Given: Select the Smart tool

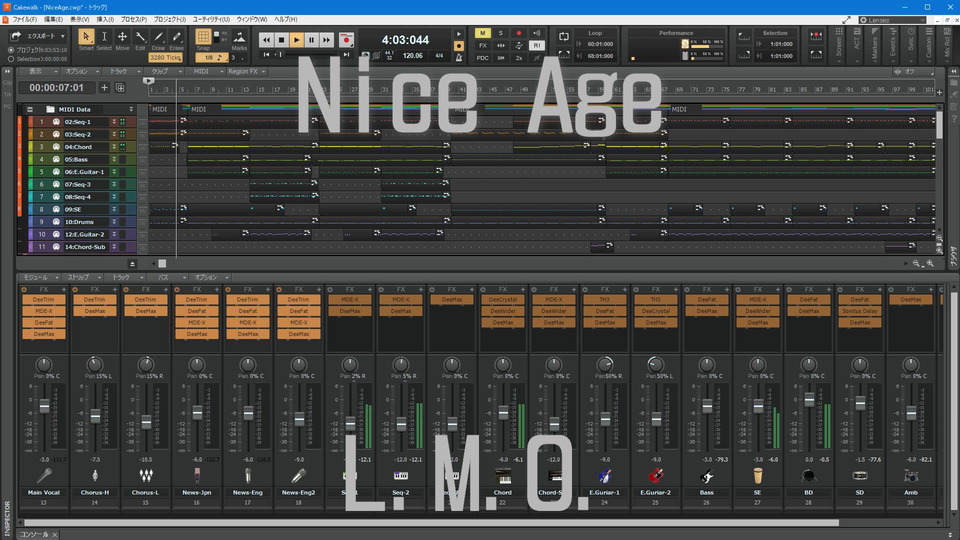Looking at the screenshot, I should 86,37.
